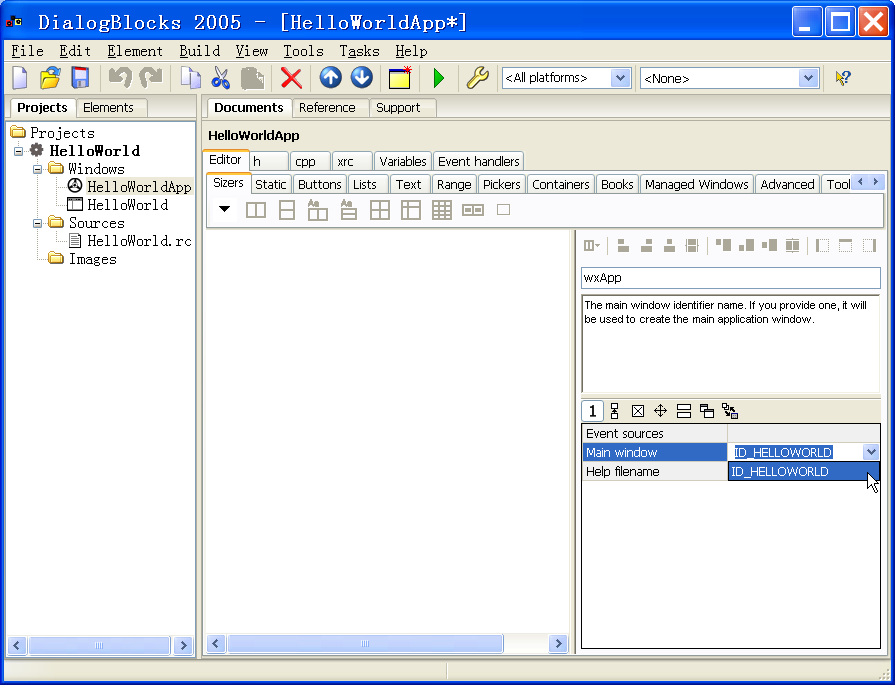The width and height of the screenshot is (895, 685).
Task: Open the View menu
Action: point(252,51)
